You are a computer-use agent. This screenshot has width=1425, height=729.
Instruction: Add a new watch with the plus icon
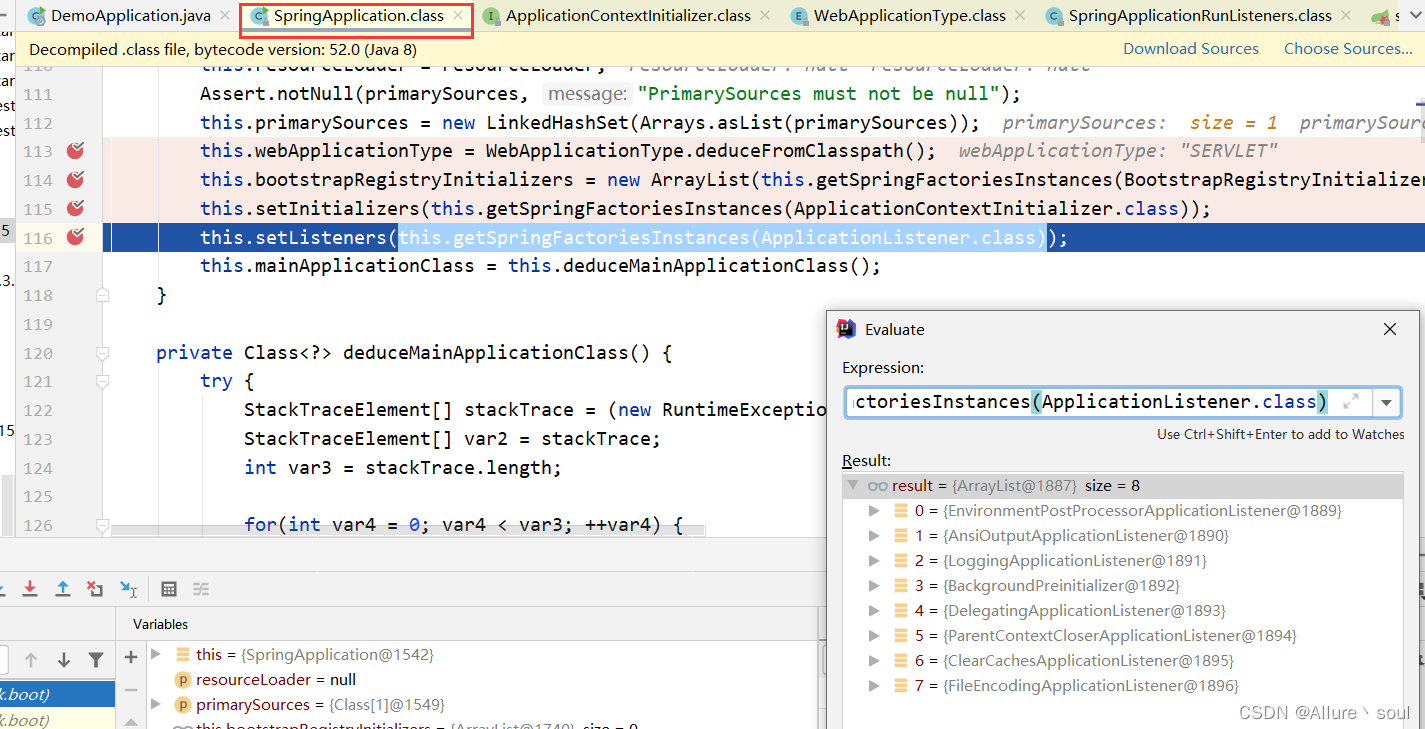(x=131, y=657)
